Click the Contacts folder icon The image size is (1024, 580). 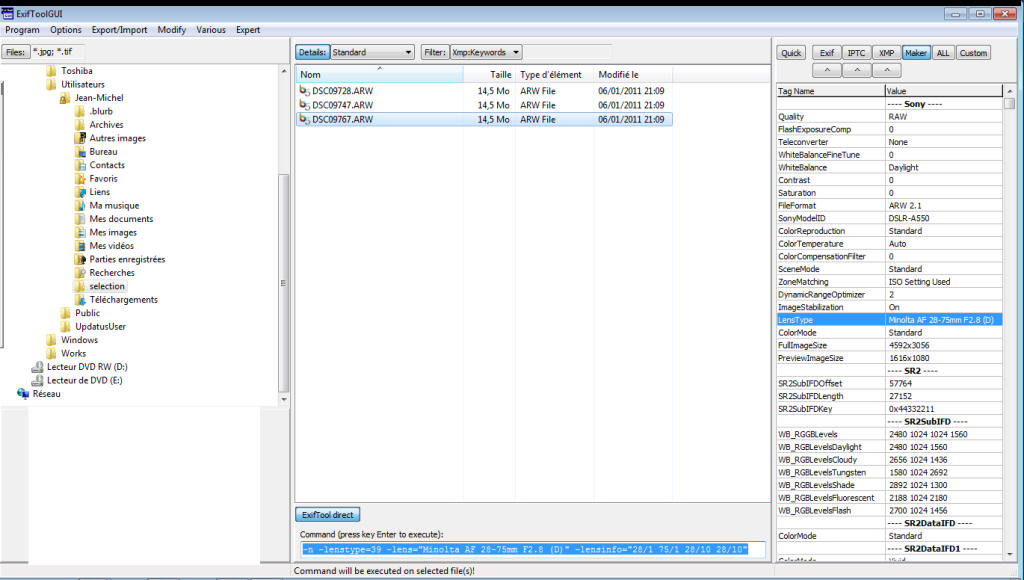pyautogui.click(x=80, y=165)
